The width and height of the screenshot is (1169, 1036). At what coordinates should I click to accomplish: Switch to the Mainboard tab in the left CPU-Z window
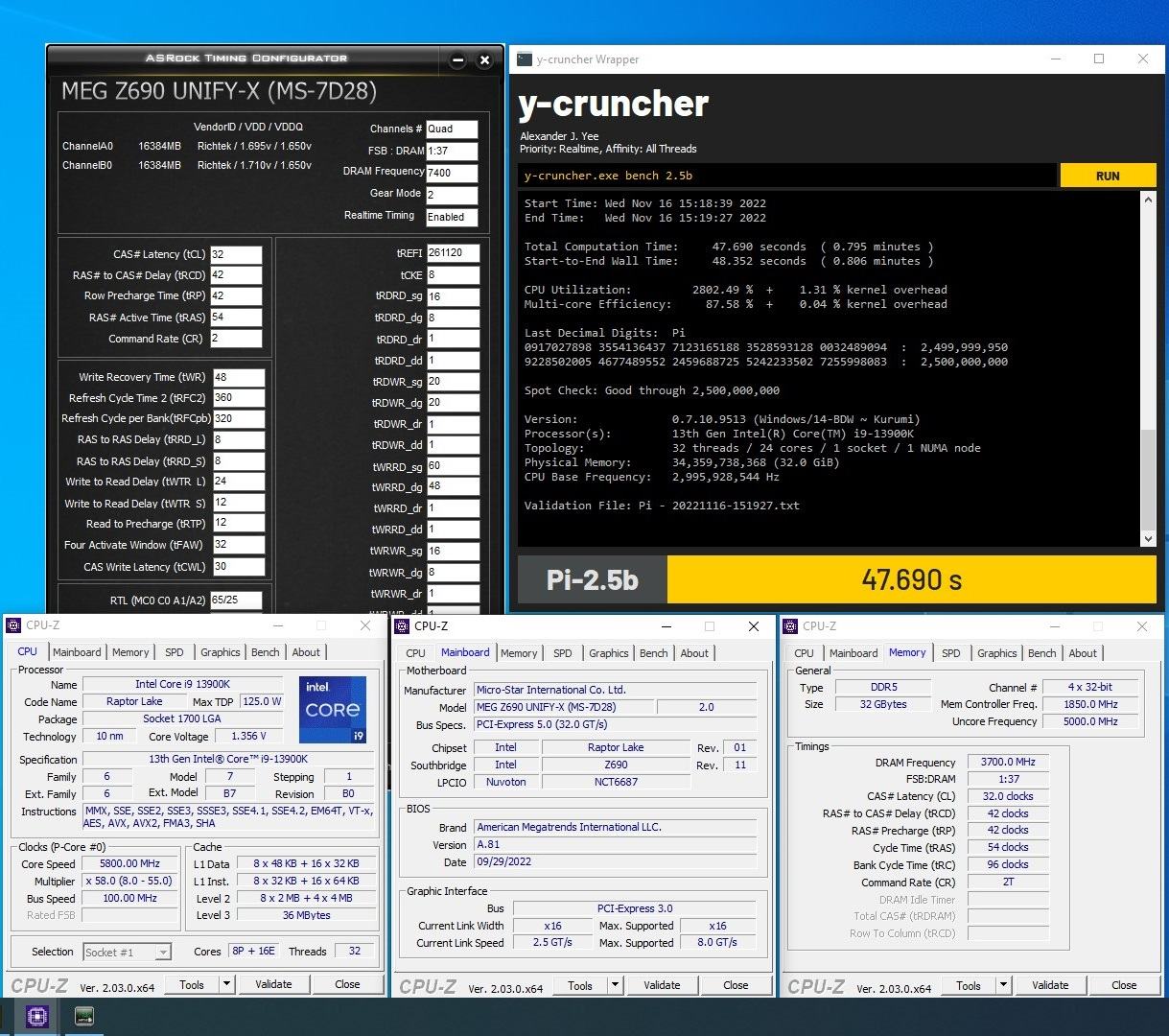(77, 652)
